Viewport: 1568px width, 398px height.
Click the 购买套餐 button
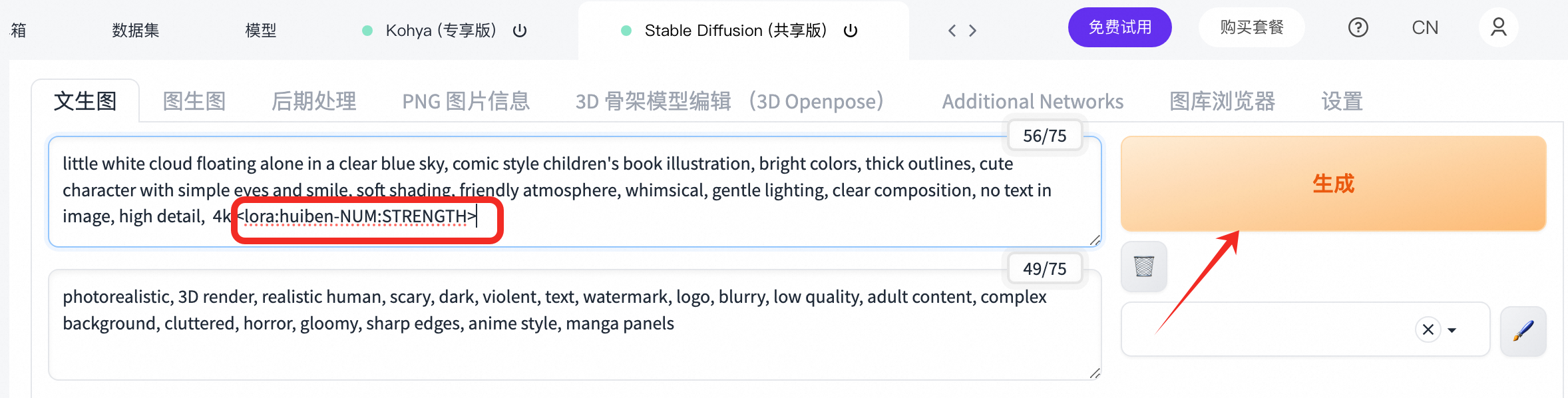1251,27
